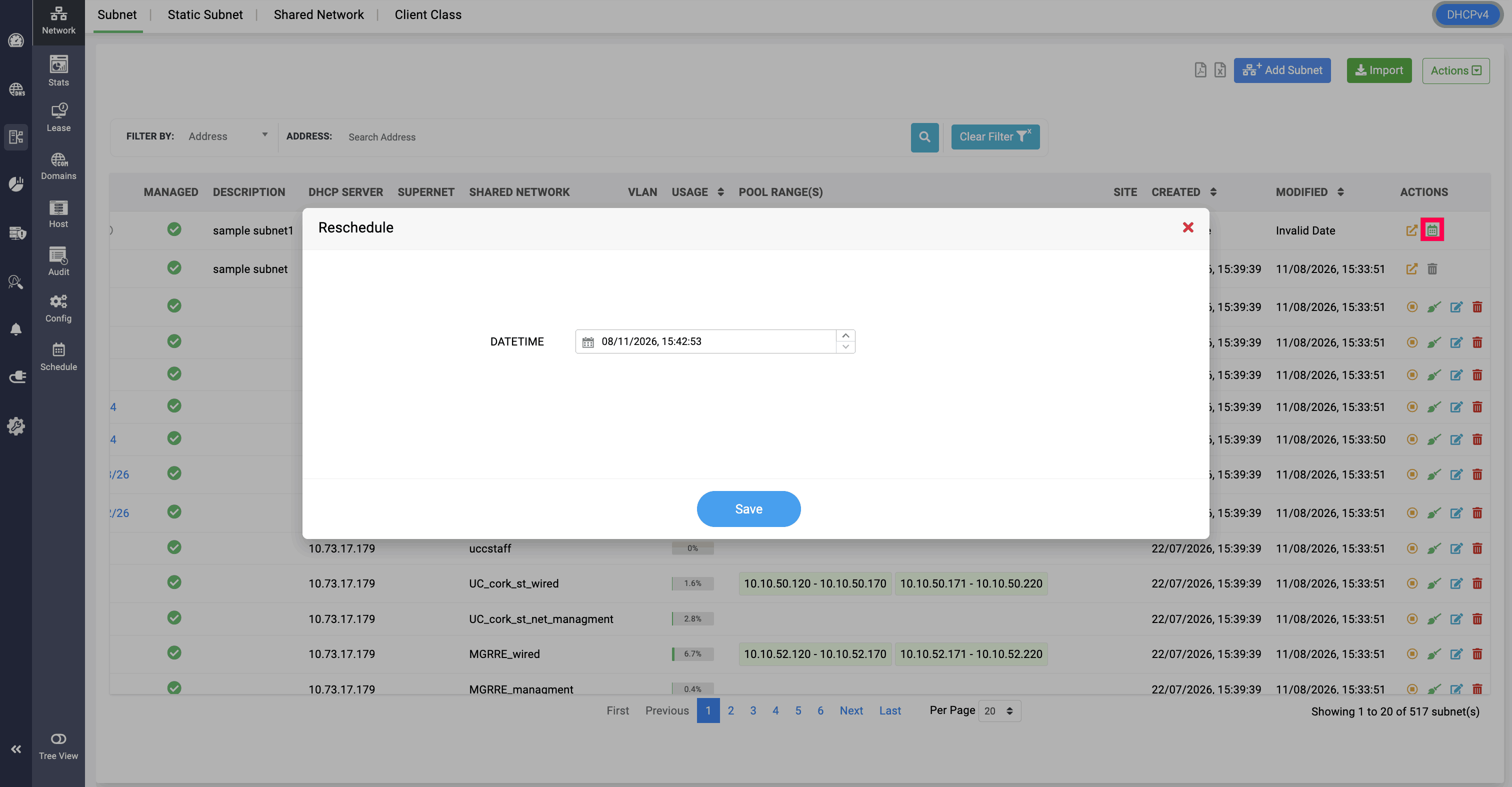This screenshot has height=787, width=1512.
Task: Open the dashboard gauge icon in left rail
Action: coord(16,40)
